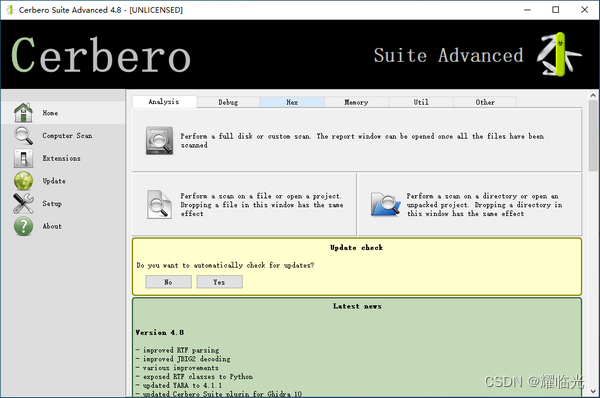Select Extensions label in sidebar
The width and height of the screenshot is (600, 398).
(62, 158)
